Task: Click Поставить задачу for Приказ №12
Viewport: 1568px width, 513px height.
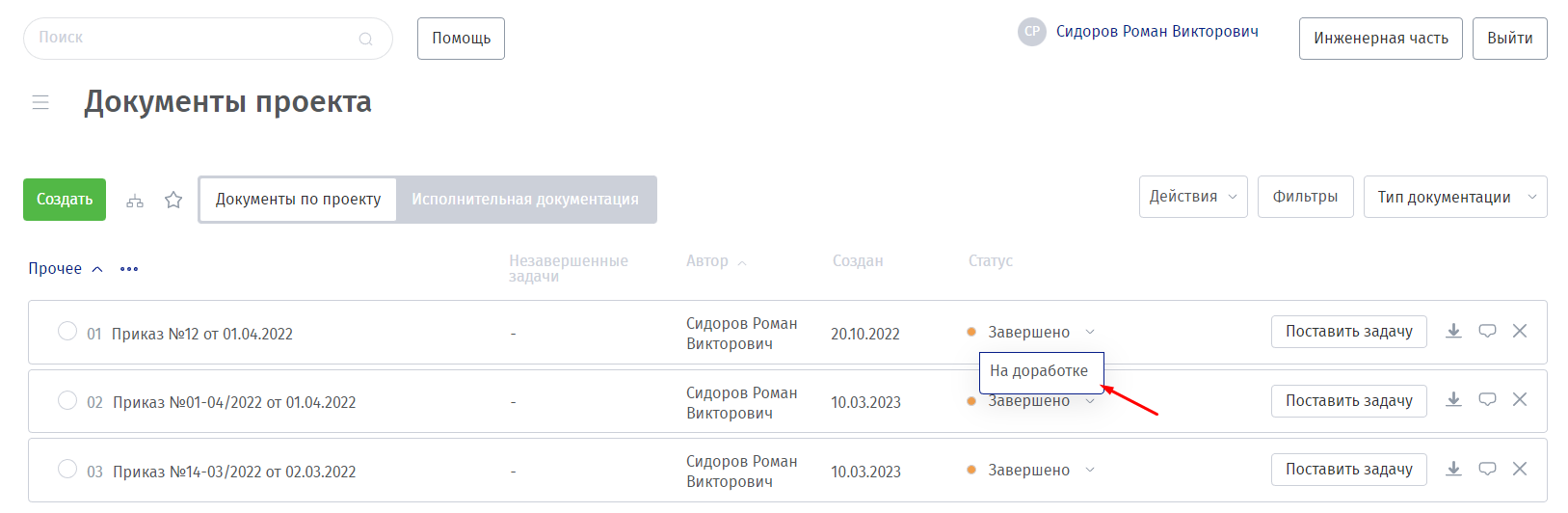Action: tap(1348, 331)
